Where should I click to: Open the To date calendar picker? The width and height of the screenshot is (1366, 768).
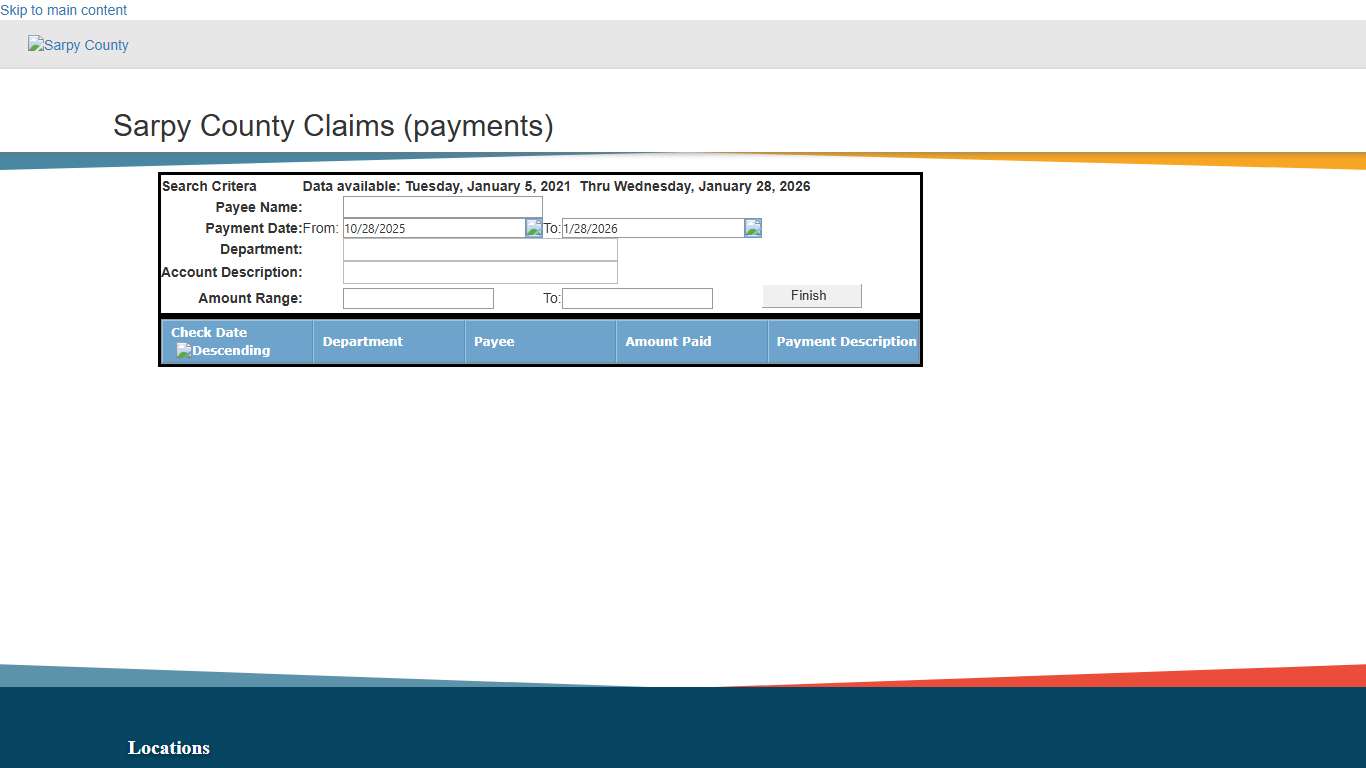pos(752,227)
